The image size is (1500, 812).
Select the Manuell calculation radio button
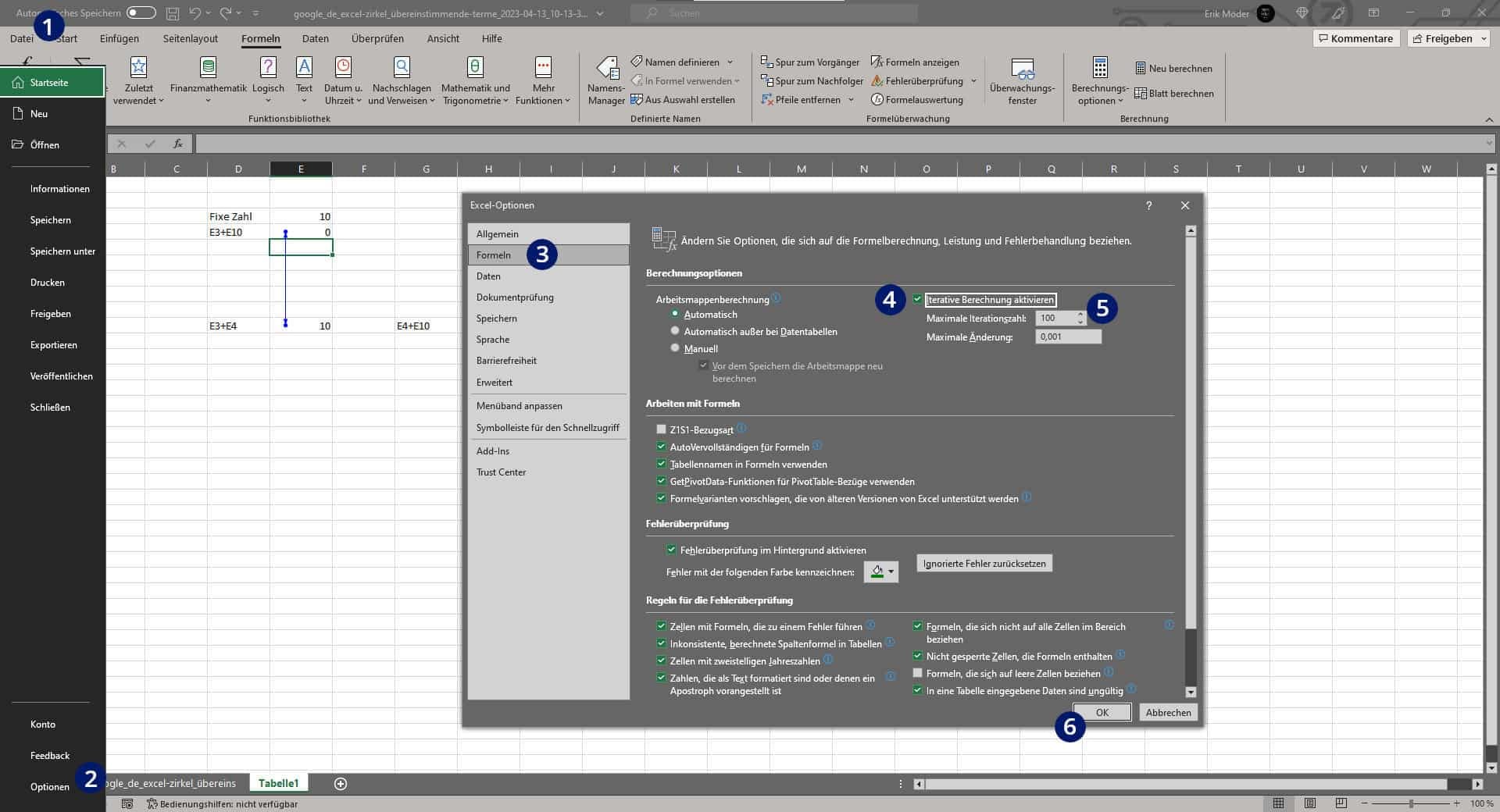point(675,348)
